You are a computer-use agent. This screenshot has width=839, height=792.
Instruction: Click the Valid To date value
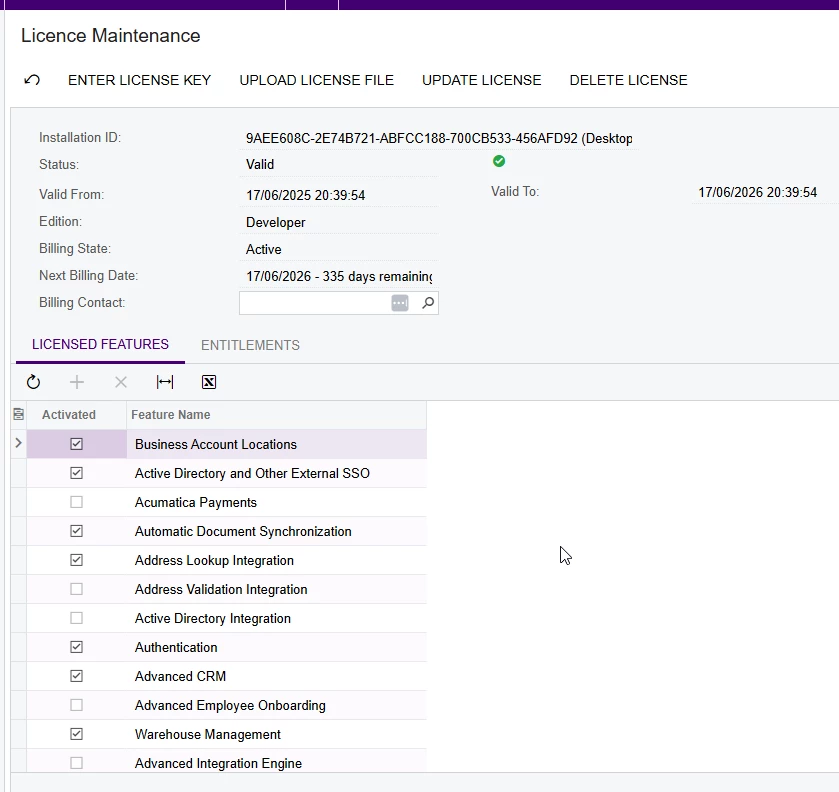757,193
